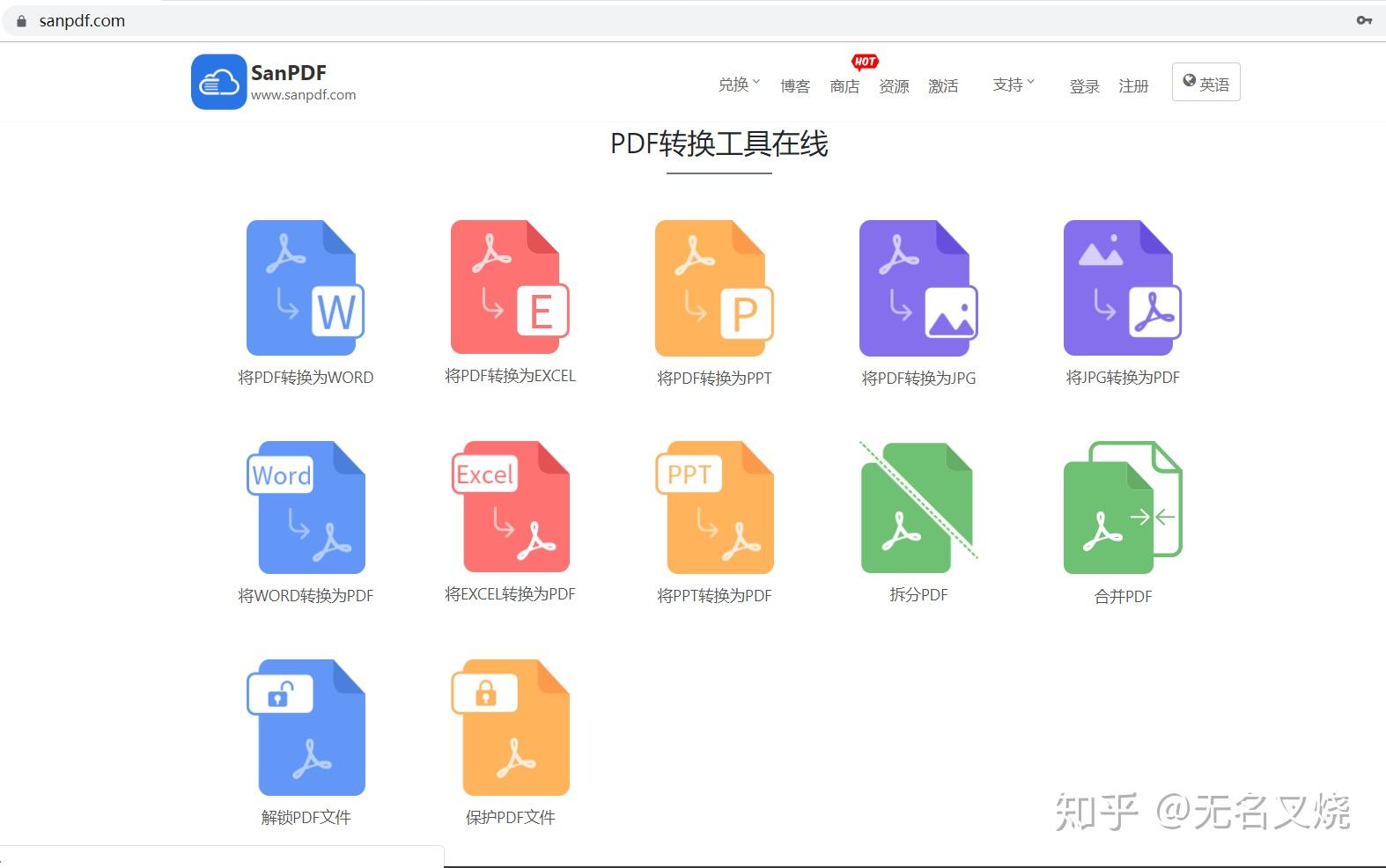Screen dimensions: 1386x868
Task: Open the green merge PDF icon
Action: pos(1123,507)
